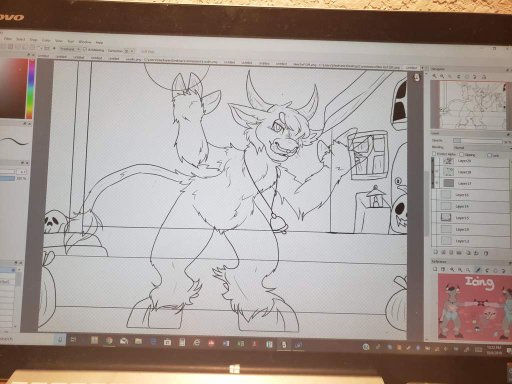Enable the Clipping checkbox
This screenshot has height=384, width=512.
pos(462,154)
